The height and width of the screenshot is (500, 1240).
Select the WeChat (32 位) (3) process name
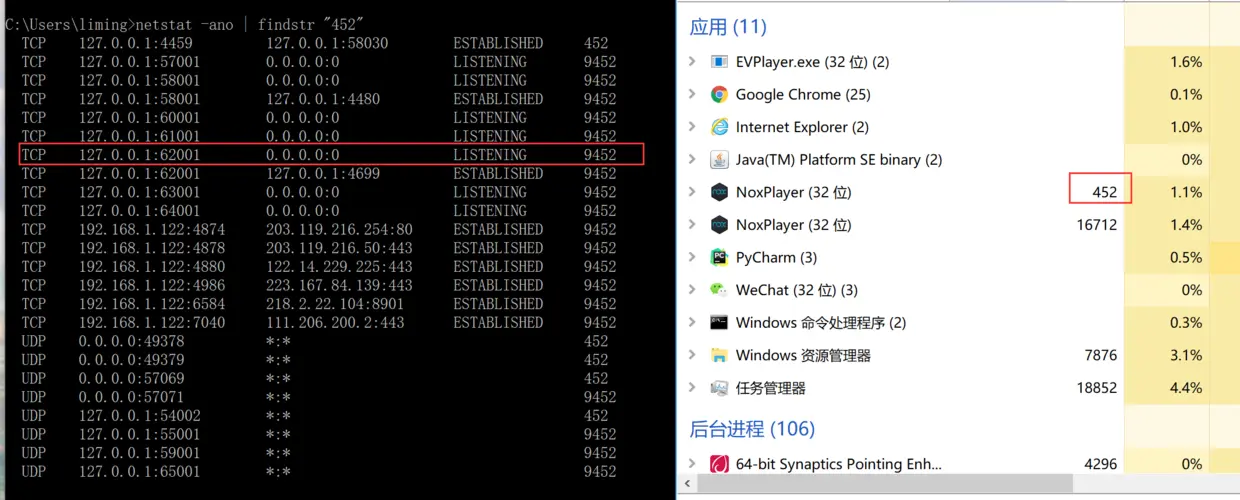pyautogui.click(x=797, y=290)
